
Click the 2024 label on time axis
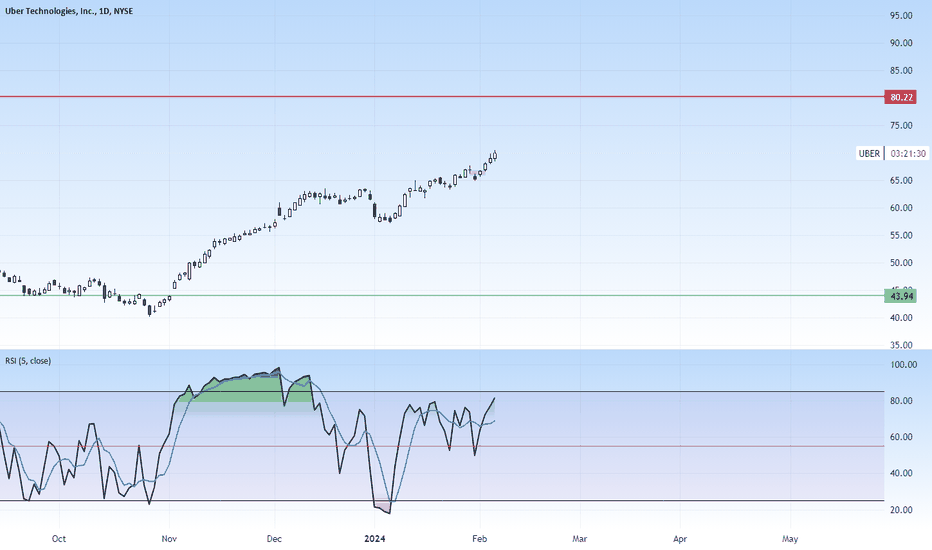point(375,539)
